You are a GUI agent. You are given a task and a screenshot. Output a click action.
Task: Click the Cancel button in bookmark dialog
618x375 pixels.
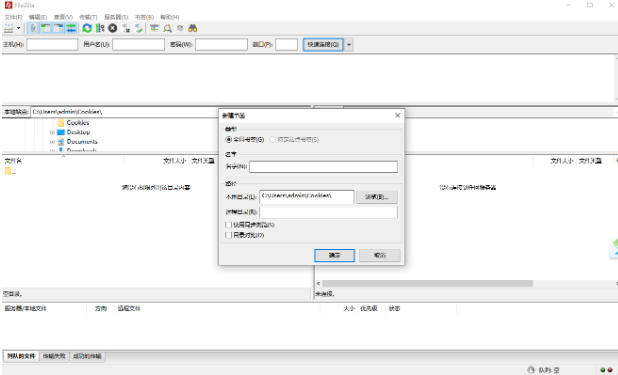click(380, 255)
